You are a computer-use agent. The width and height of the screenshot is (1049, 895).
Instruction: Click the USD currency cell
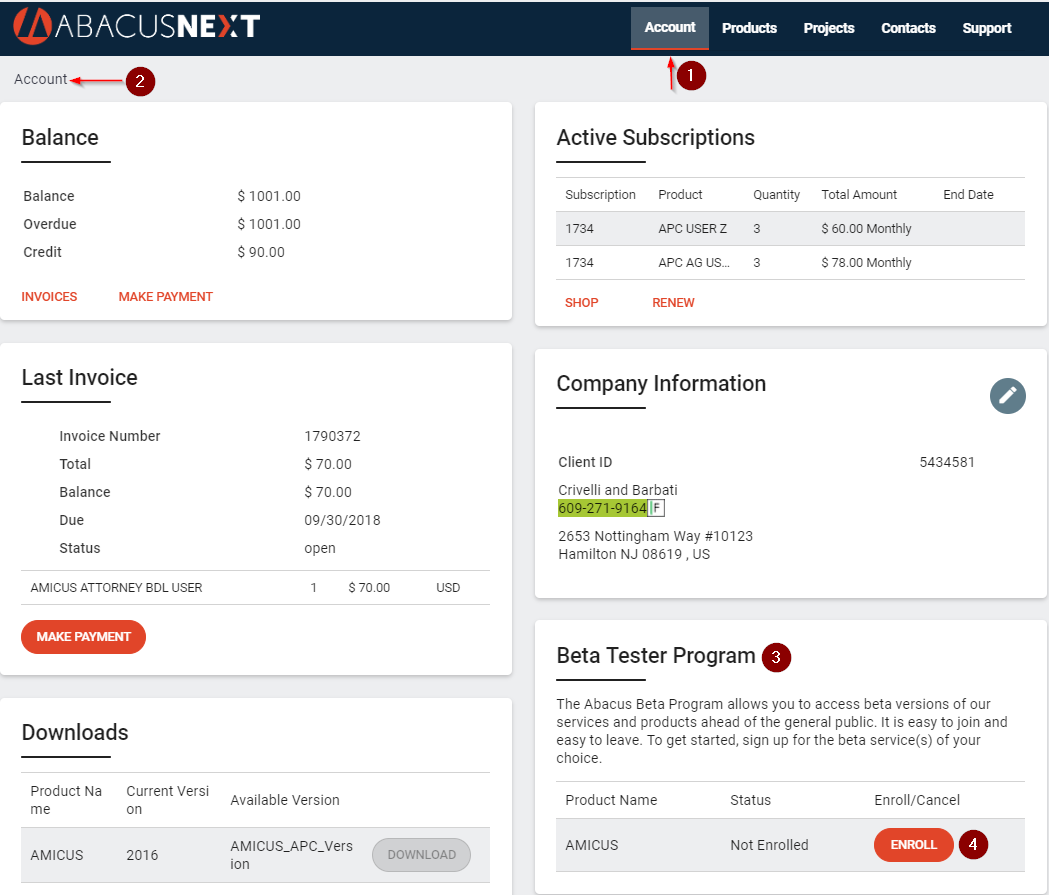tap(448, 588)
